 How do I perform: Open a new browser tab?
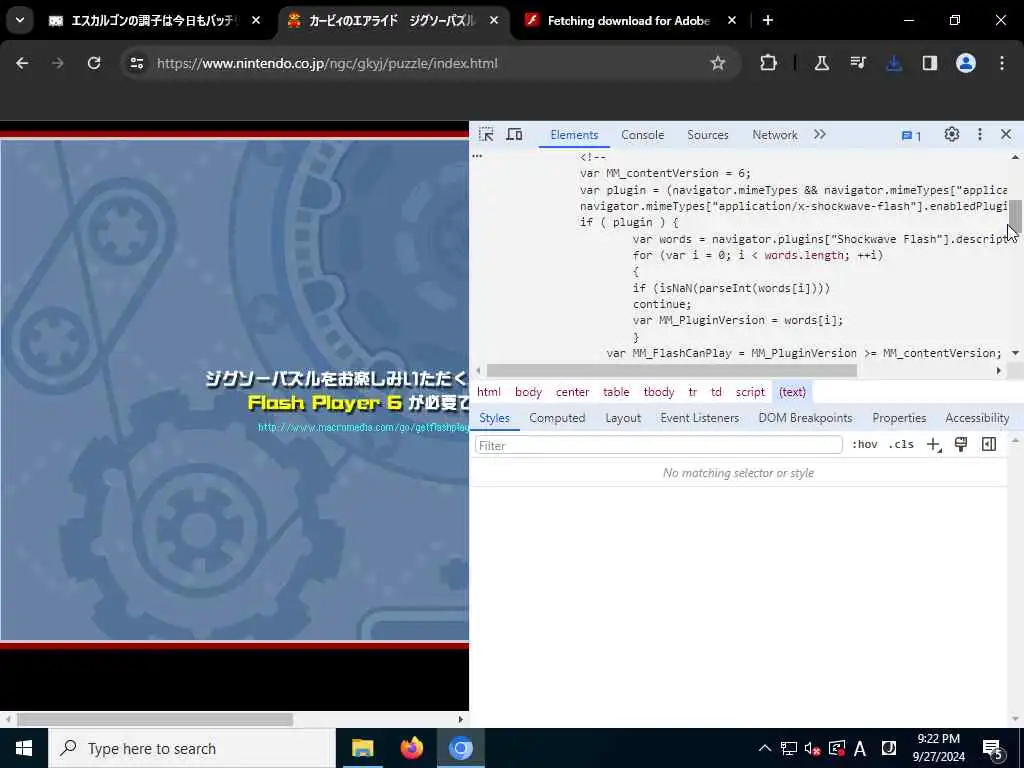(x=768, y=20)
